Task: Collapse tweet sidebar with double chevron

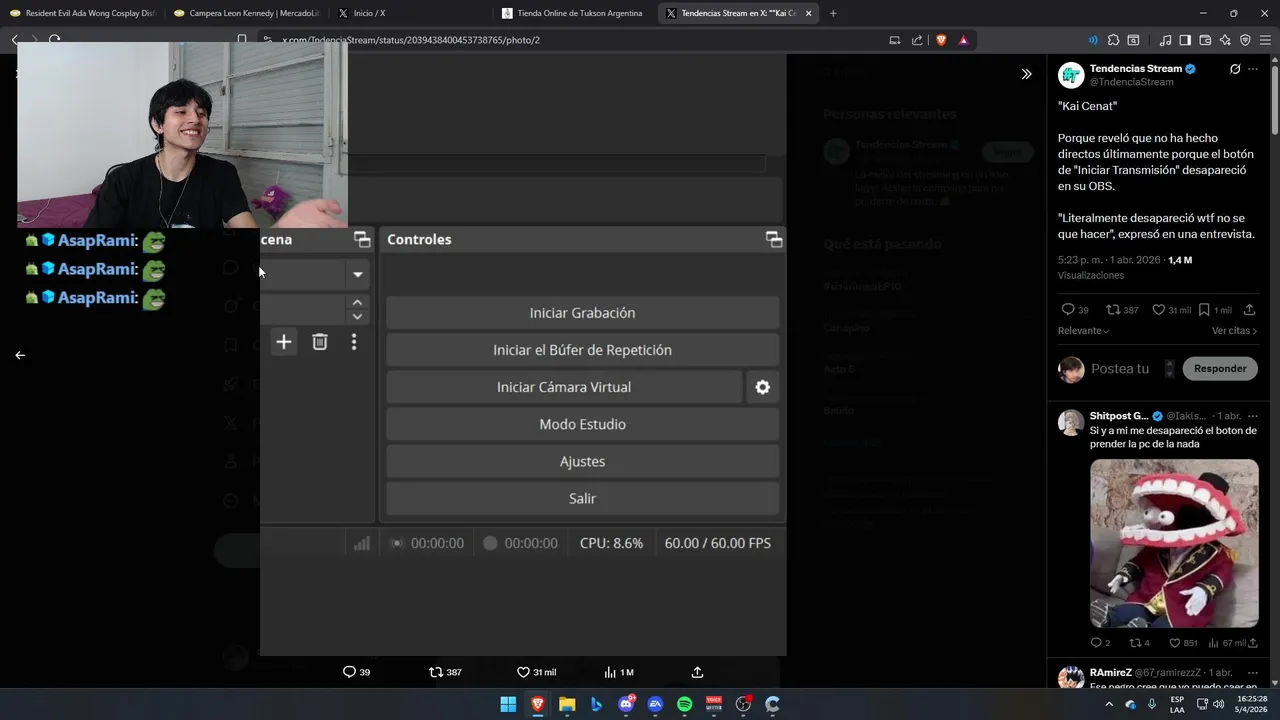Action: (x=1026, y=74)
